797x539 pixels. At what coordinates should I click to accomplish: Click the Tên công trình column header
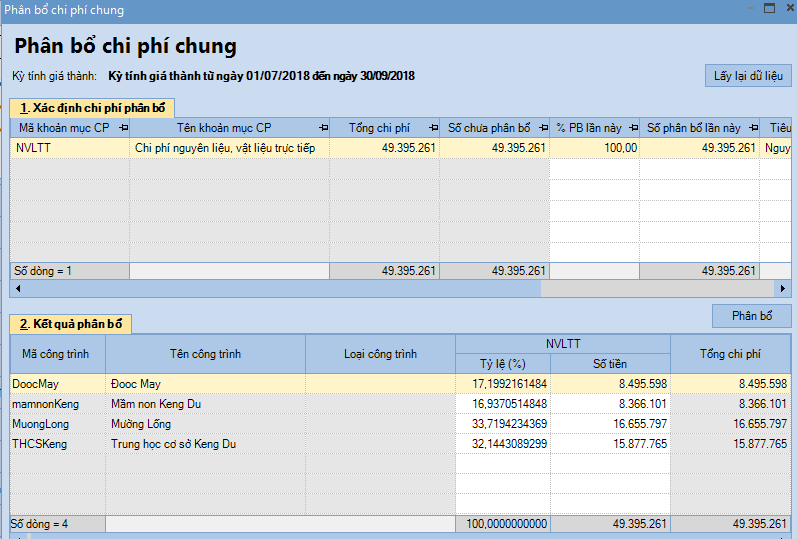[205, 354]
